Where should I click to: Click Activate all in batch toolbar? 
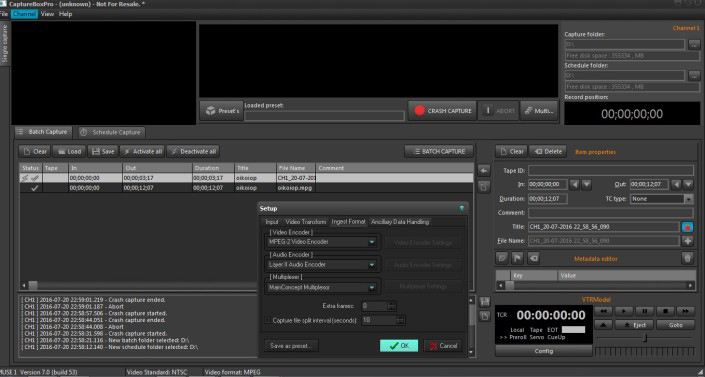pyautogui.click(x=143, y=152)
